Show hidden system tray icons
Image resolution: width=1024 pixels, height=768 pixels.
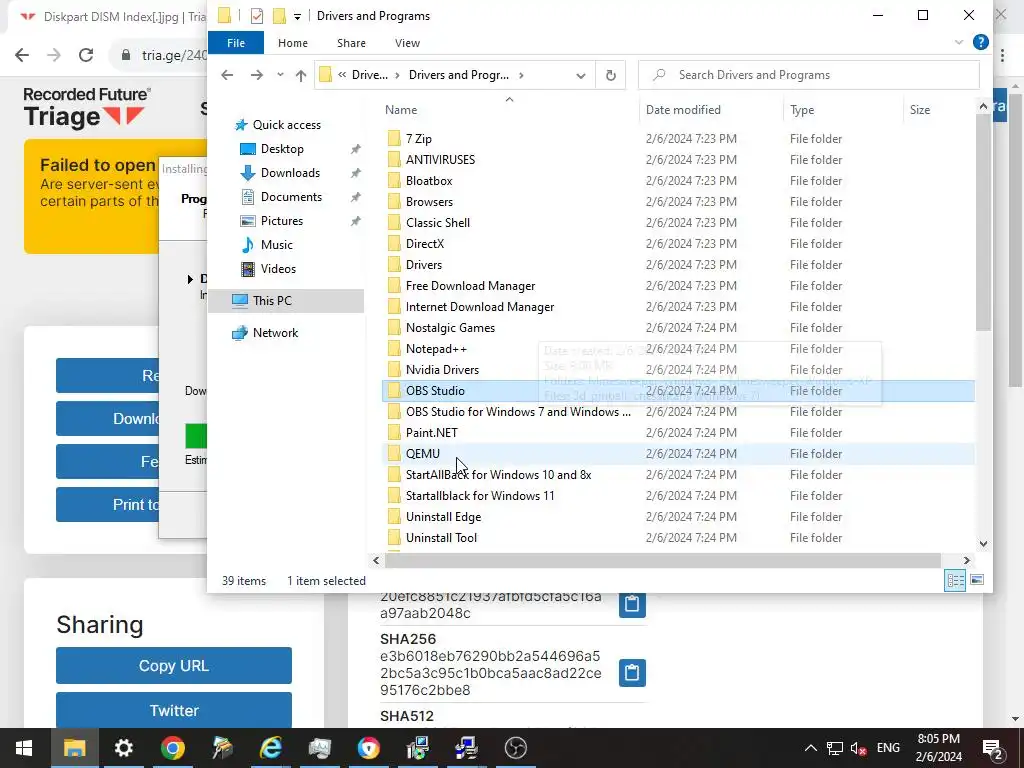[810, 748]
